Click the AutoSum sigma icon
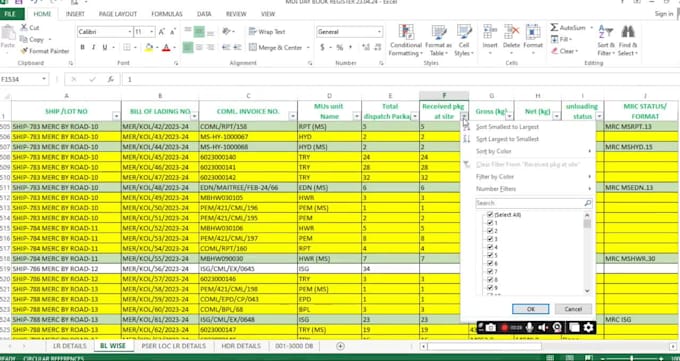 coord(554,28)
